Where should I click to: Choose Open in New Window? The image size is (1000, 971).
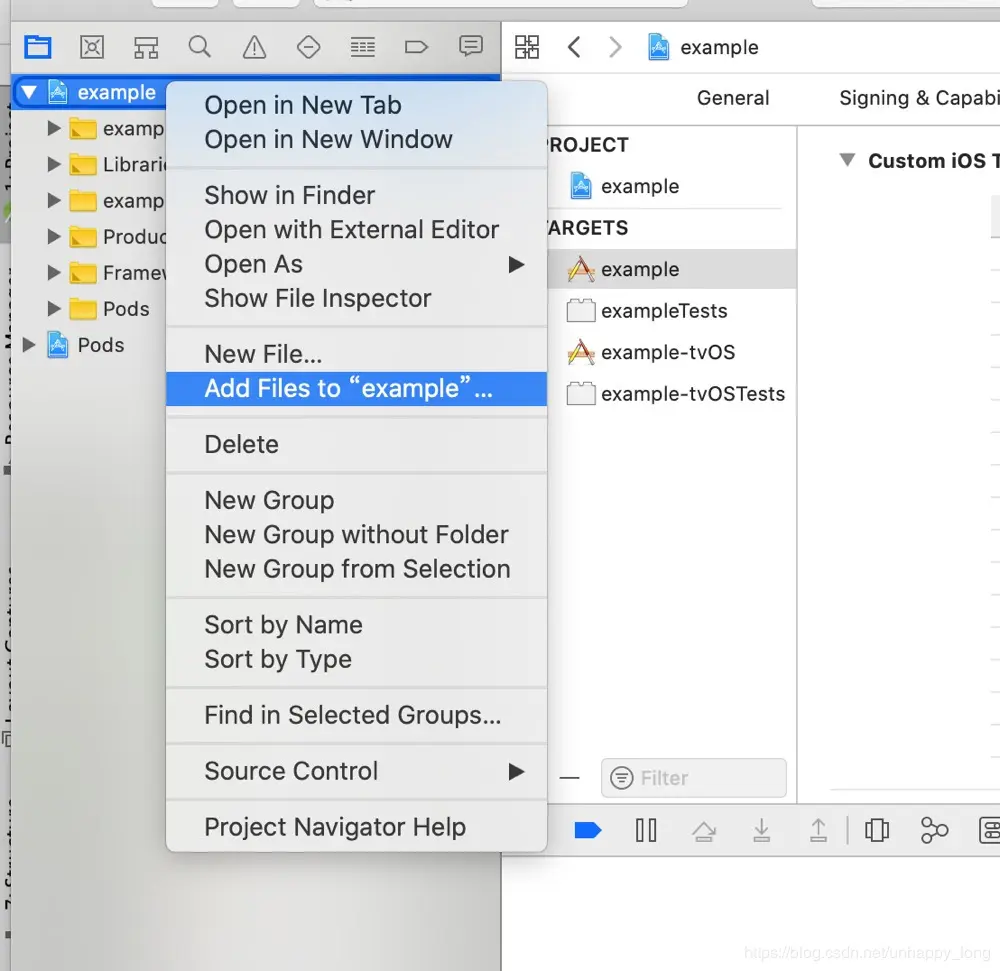(x=357, y=140)
